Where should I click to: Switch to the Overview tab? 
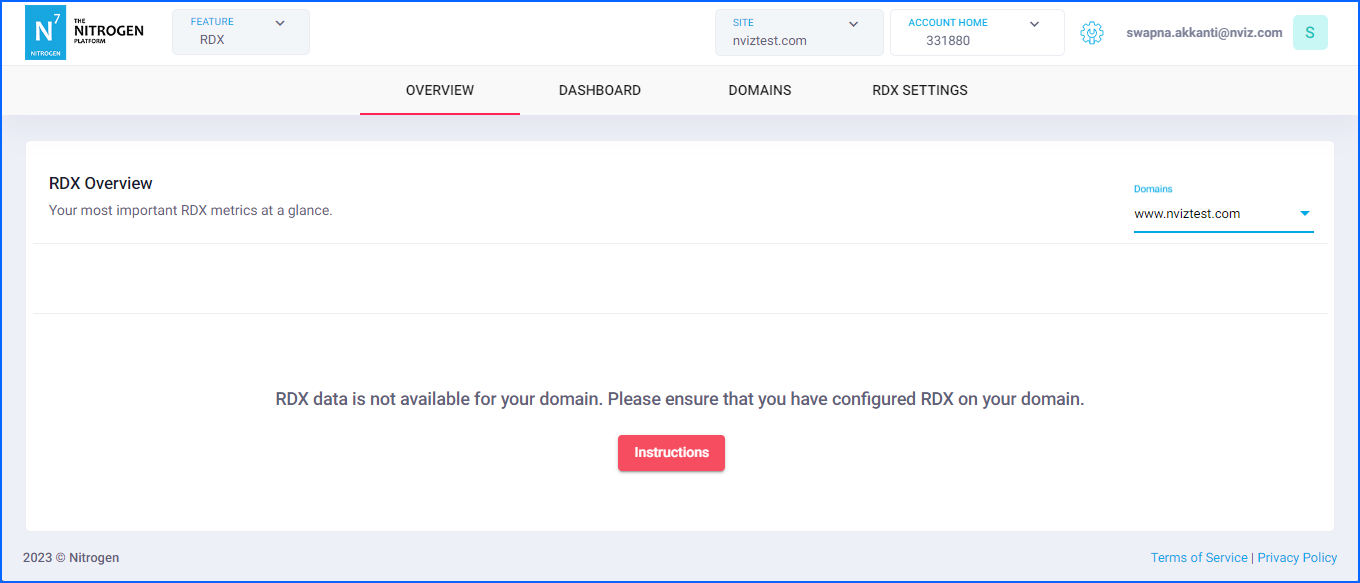pyautogui.click(x=440, y=90)
